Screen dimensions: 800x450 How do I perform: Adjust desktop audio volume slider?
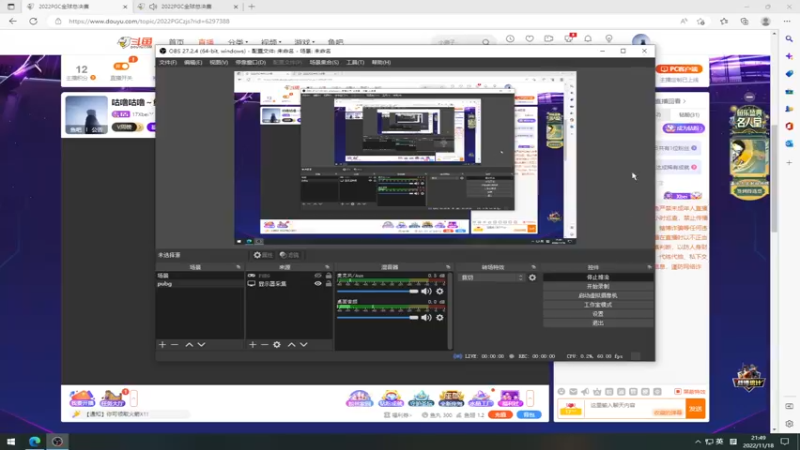click(378, 317)
